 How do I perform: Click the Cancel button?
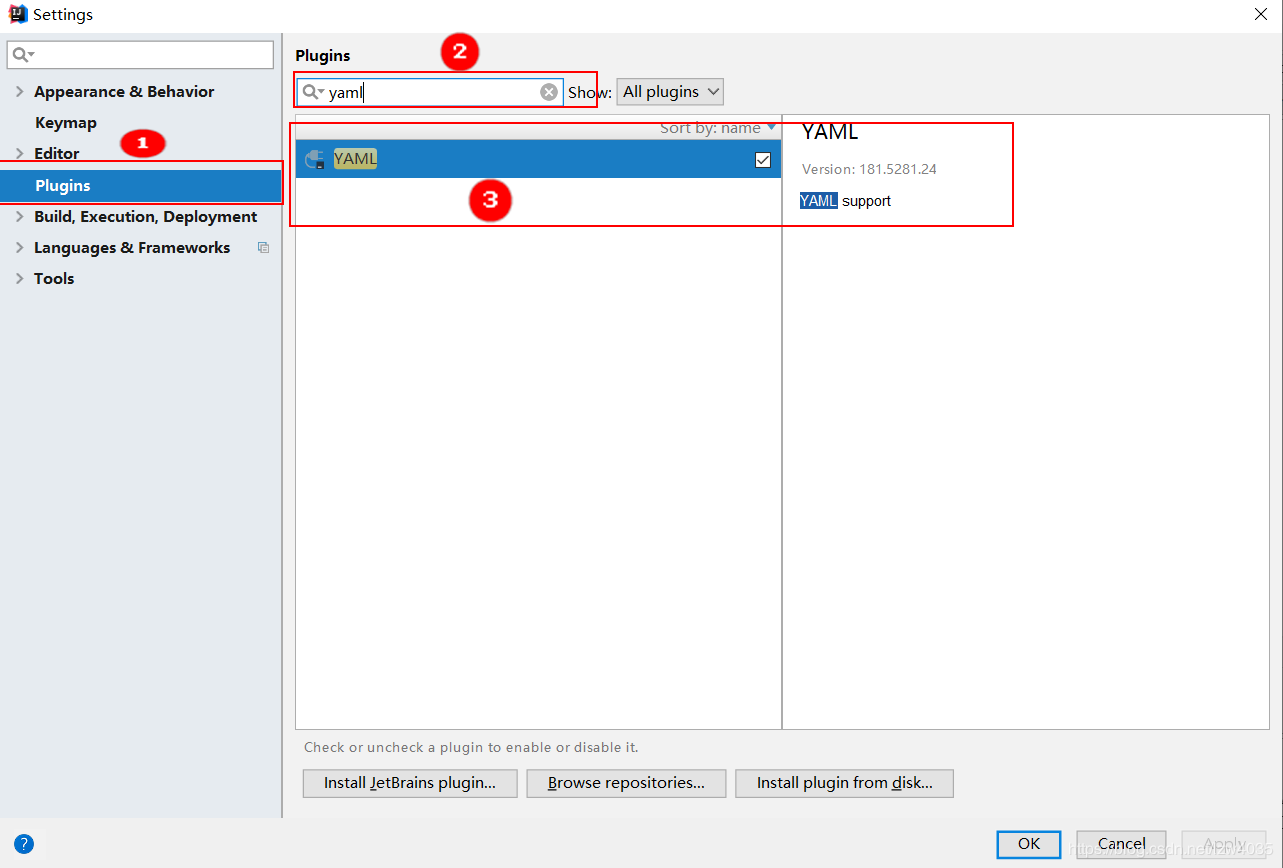tap(1121, 844)
